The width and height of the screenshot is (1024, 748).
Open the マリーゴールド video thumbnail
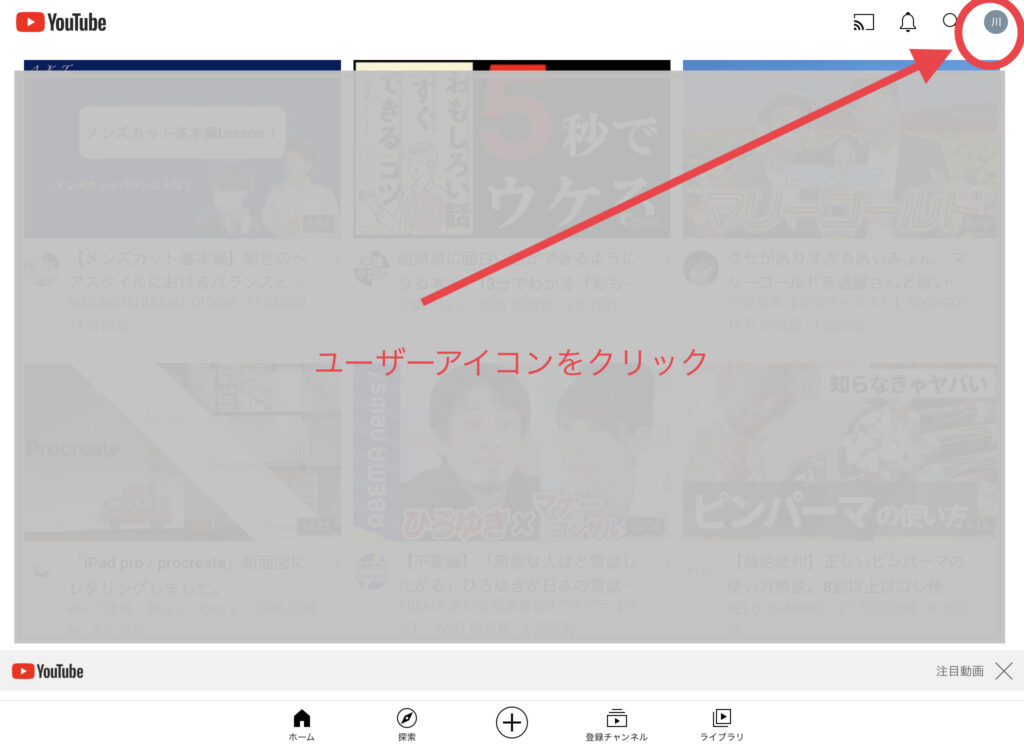pyautogui.click(x=840, y=150)
